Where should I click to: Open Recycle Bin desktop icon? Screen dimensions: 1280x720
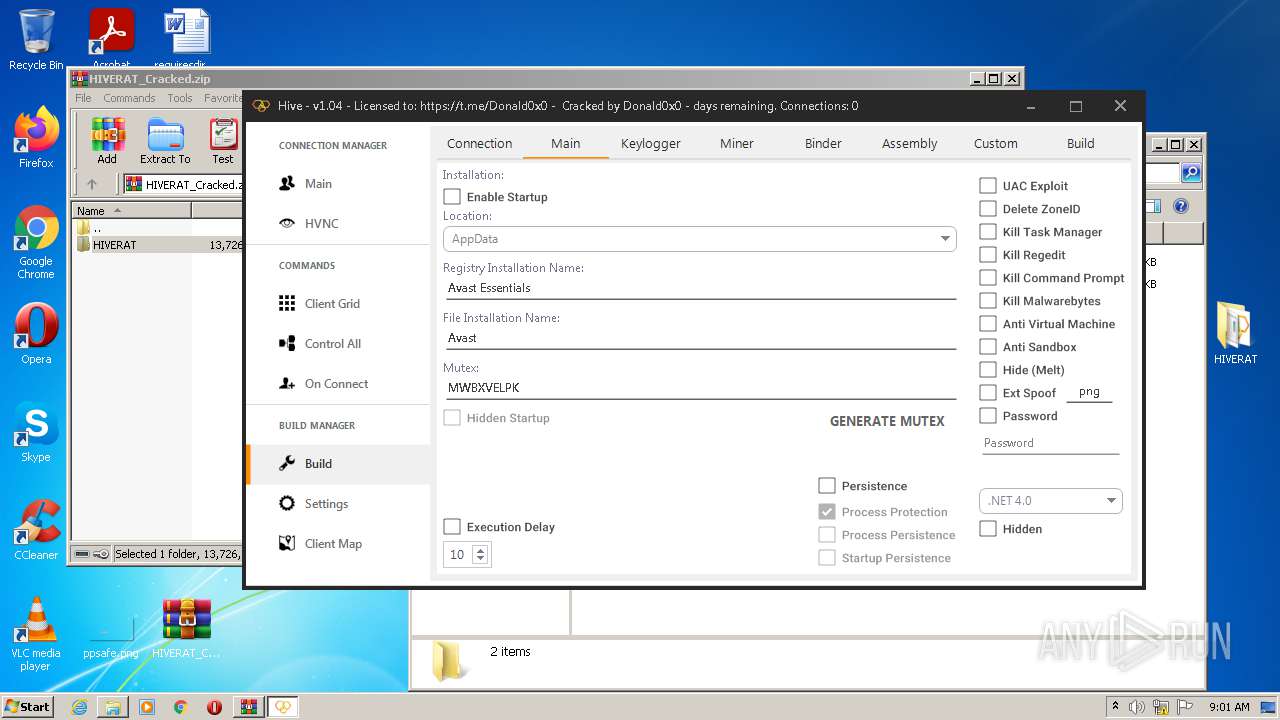(x=36, y=40)
